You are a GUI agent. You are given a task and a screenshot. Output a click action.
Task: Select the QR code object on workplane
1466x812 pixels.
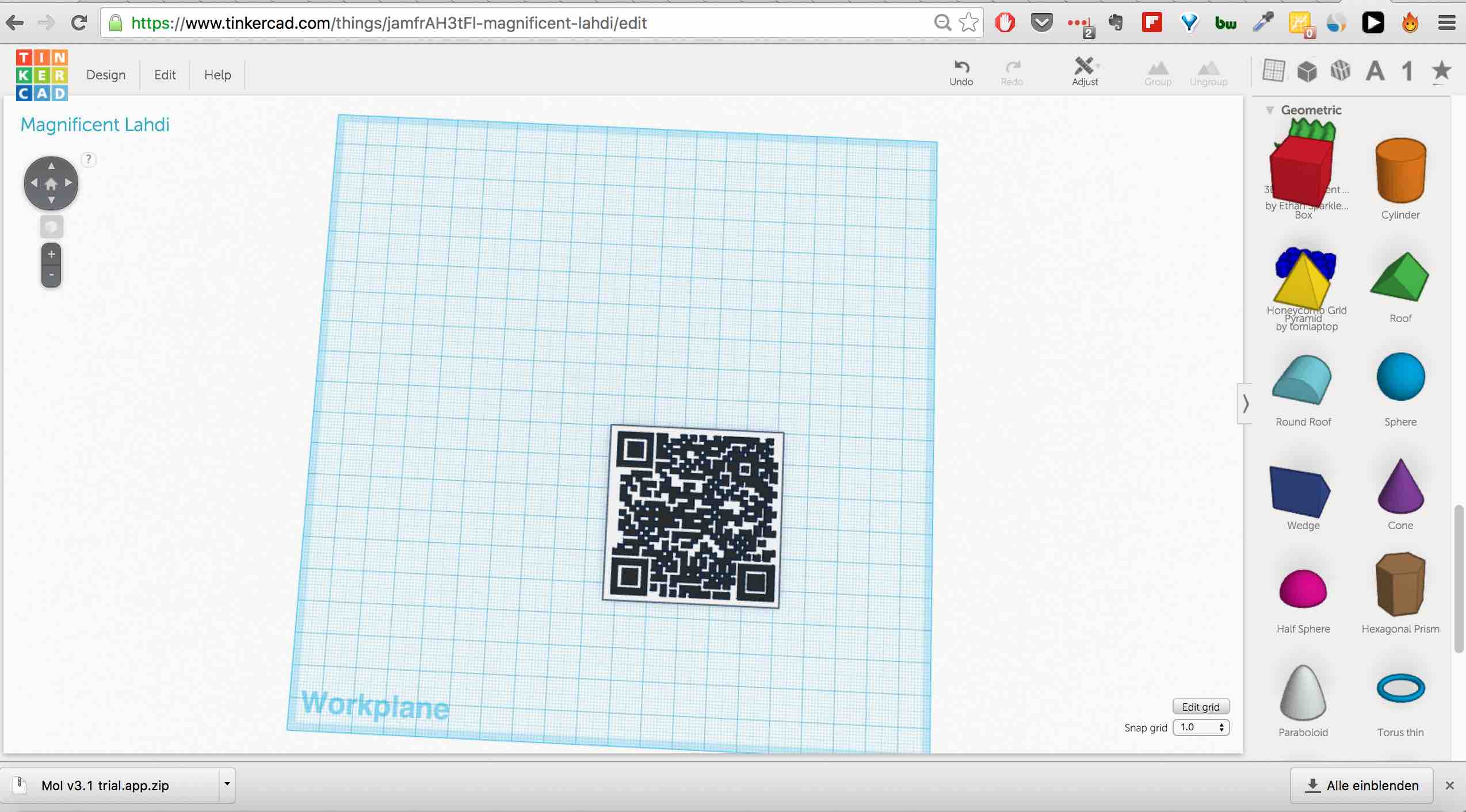pos(693,516)
